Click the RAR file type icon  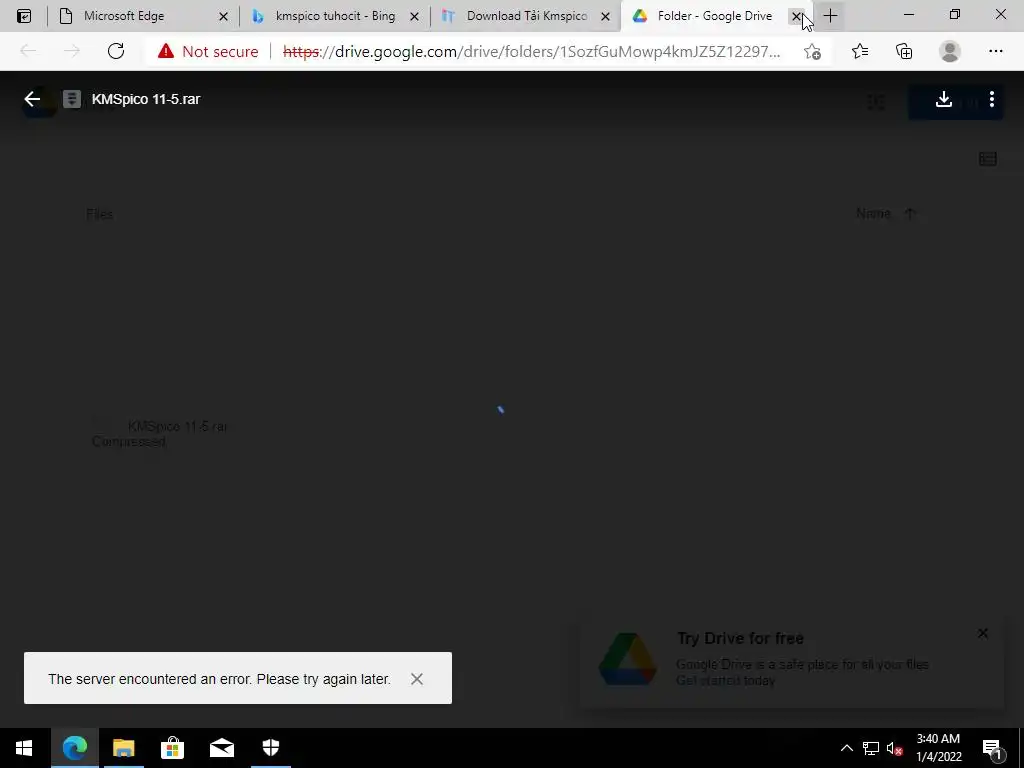71,99
